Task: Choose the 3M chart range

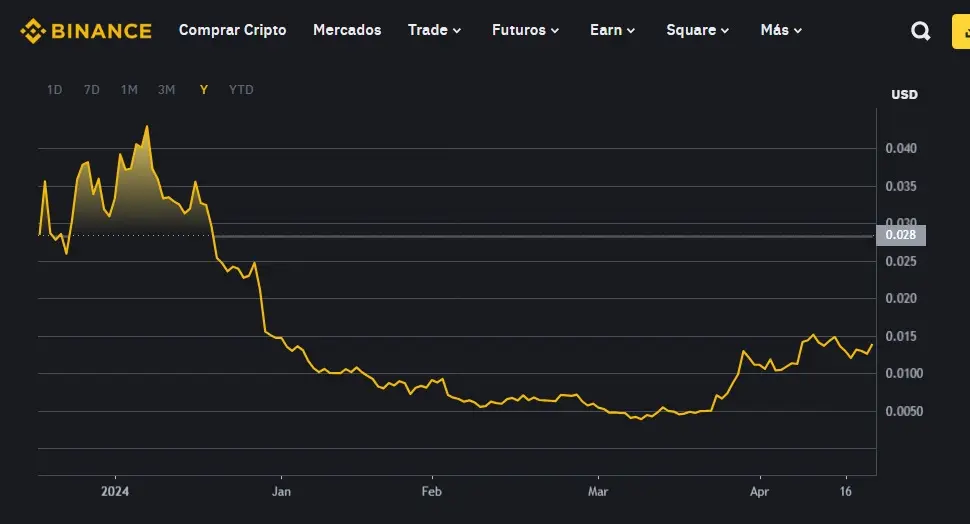Action: [x=166, y=90]
